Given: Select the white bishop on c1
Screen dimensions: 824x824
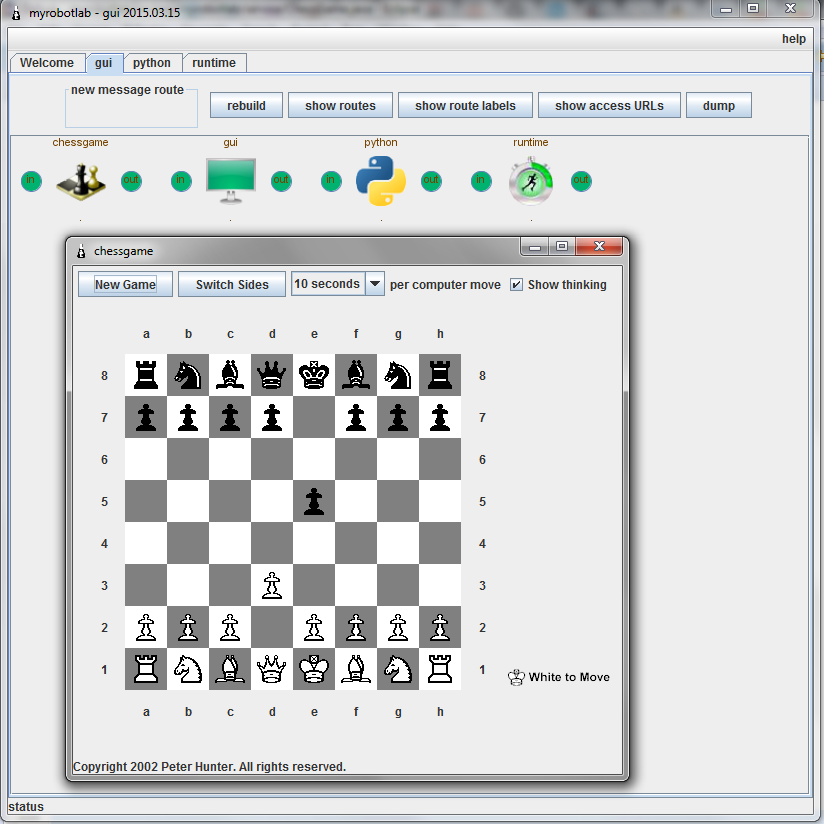Looking at the screenshot, I should pos(230,669).
